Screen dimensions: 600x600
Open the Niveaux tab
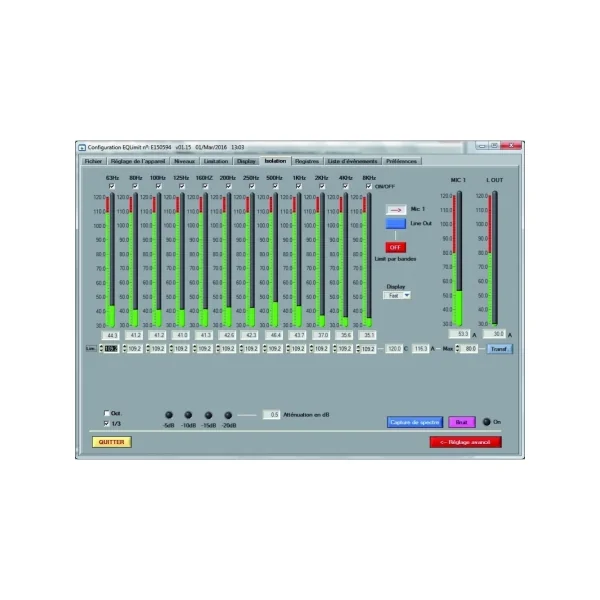(x=184, y=161)
